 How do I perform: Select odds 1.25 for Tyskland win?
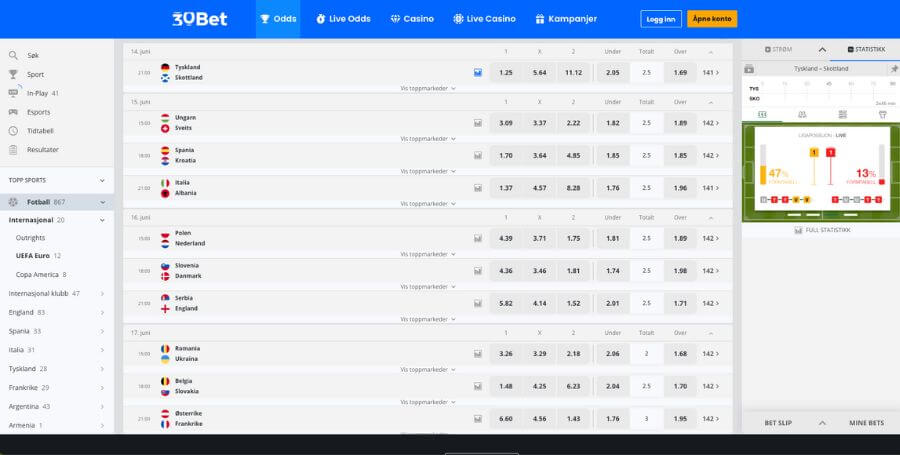tap(506, 73)
